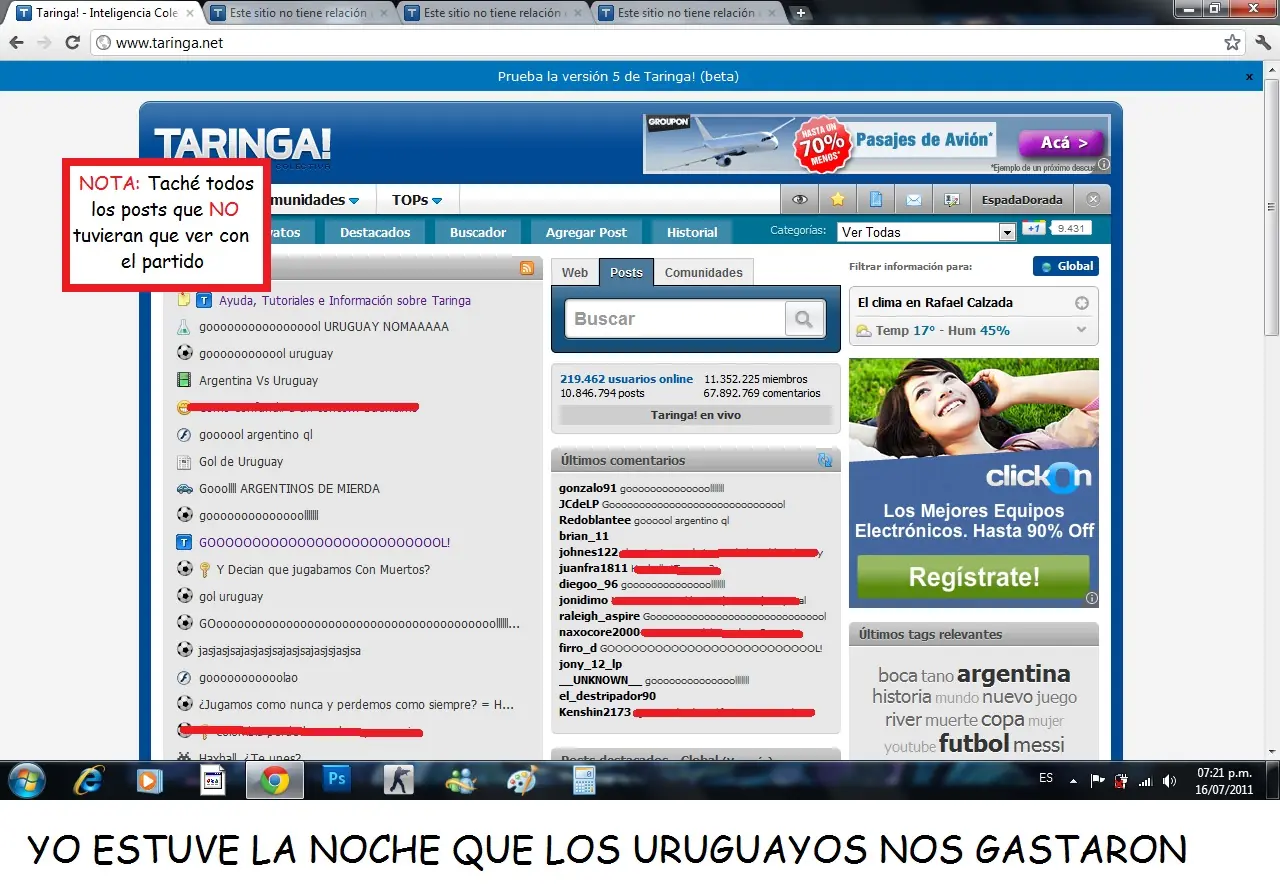Click the 'argentina' tag in relevant tags
1280x888 pixels.
coord(1013,674)
